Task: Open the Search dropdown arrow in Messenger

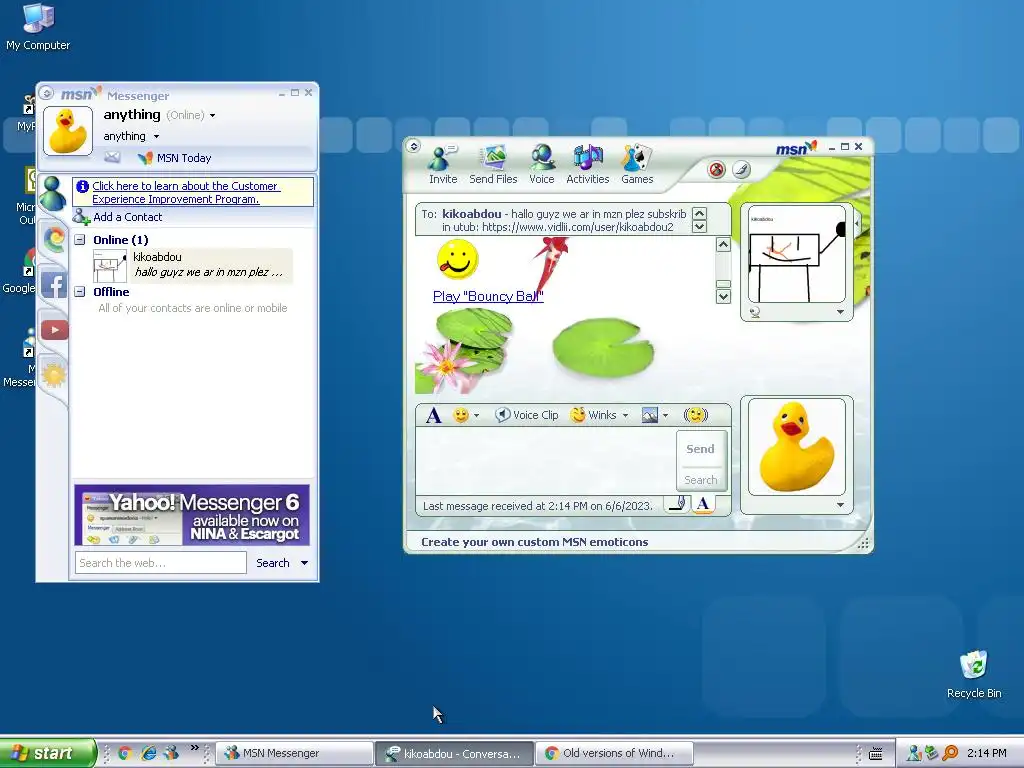Action: pos(304,563)
